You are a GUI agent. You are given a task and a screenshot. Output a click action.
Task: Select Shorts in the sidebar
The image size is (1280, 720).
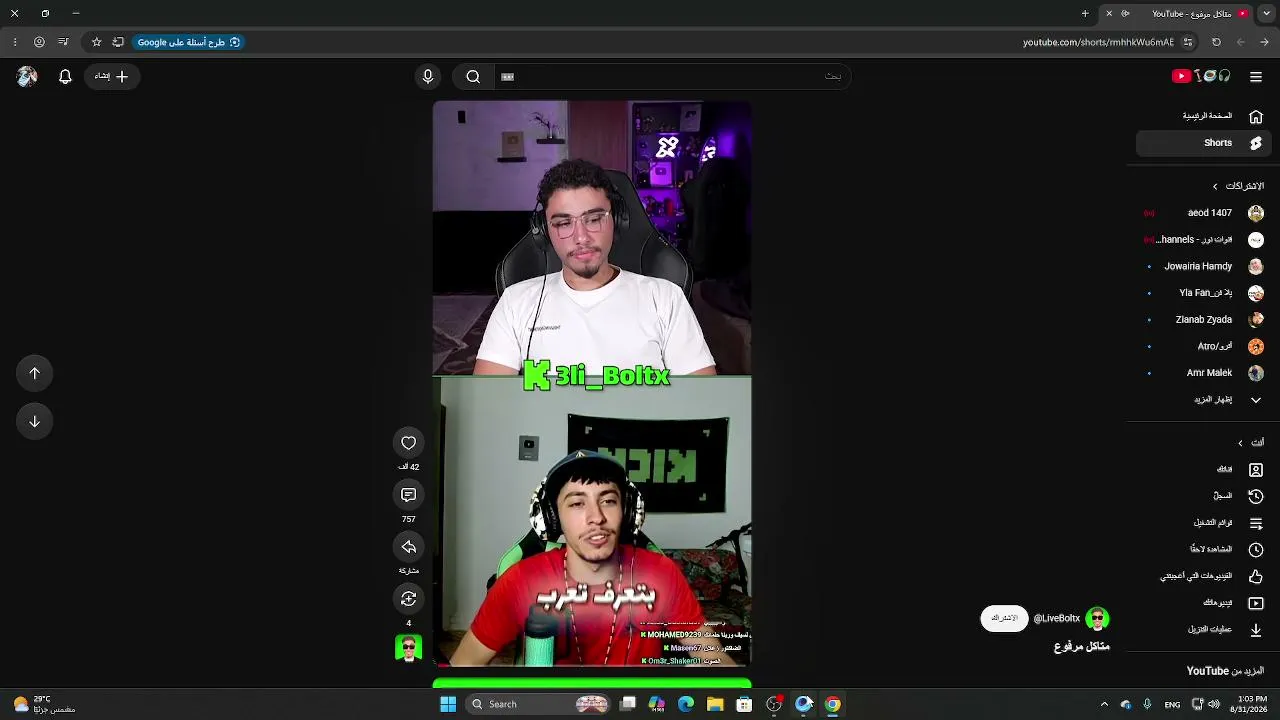1202,143
